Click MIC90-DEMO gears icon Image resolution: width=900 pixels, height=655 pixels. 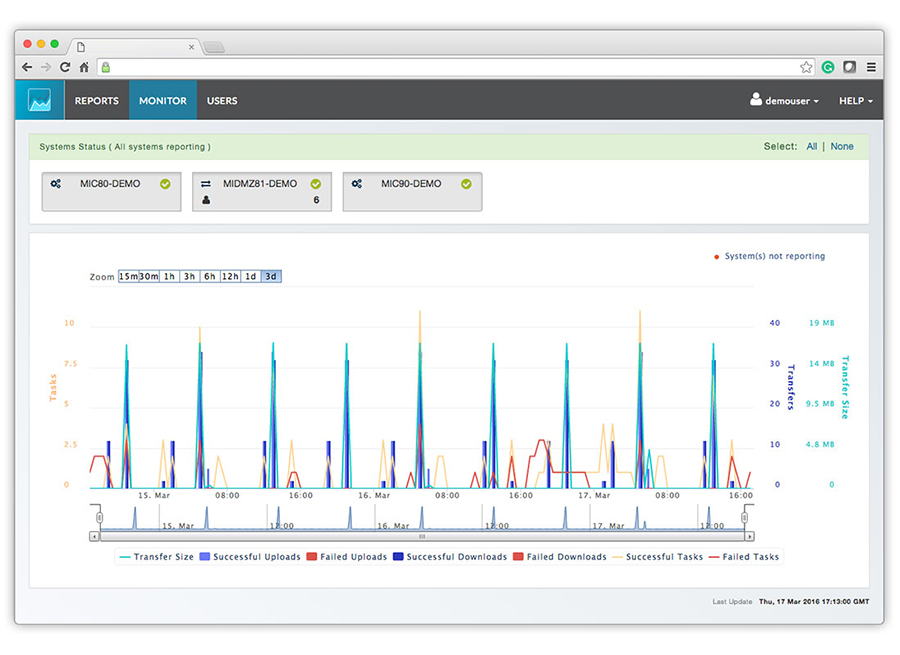point(356,184)
